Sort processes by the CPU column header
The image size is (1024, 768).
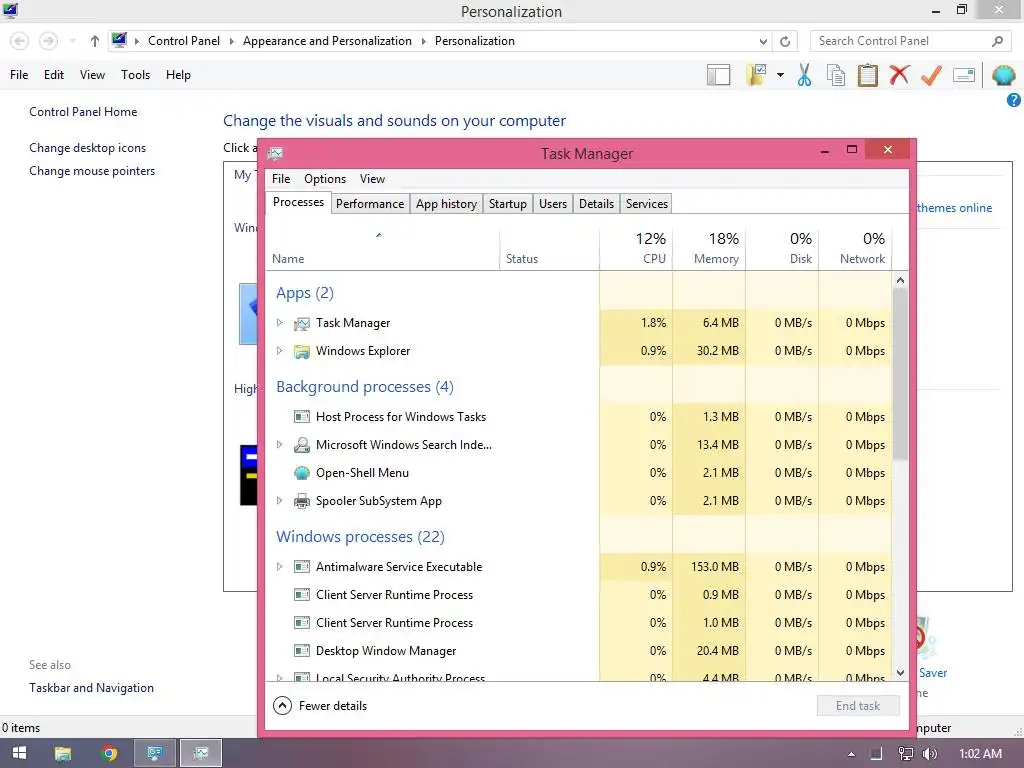(636, 248)
